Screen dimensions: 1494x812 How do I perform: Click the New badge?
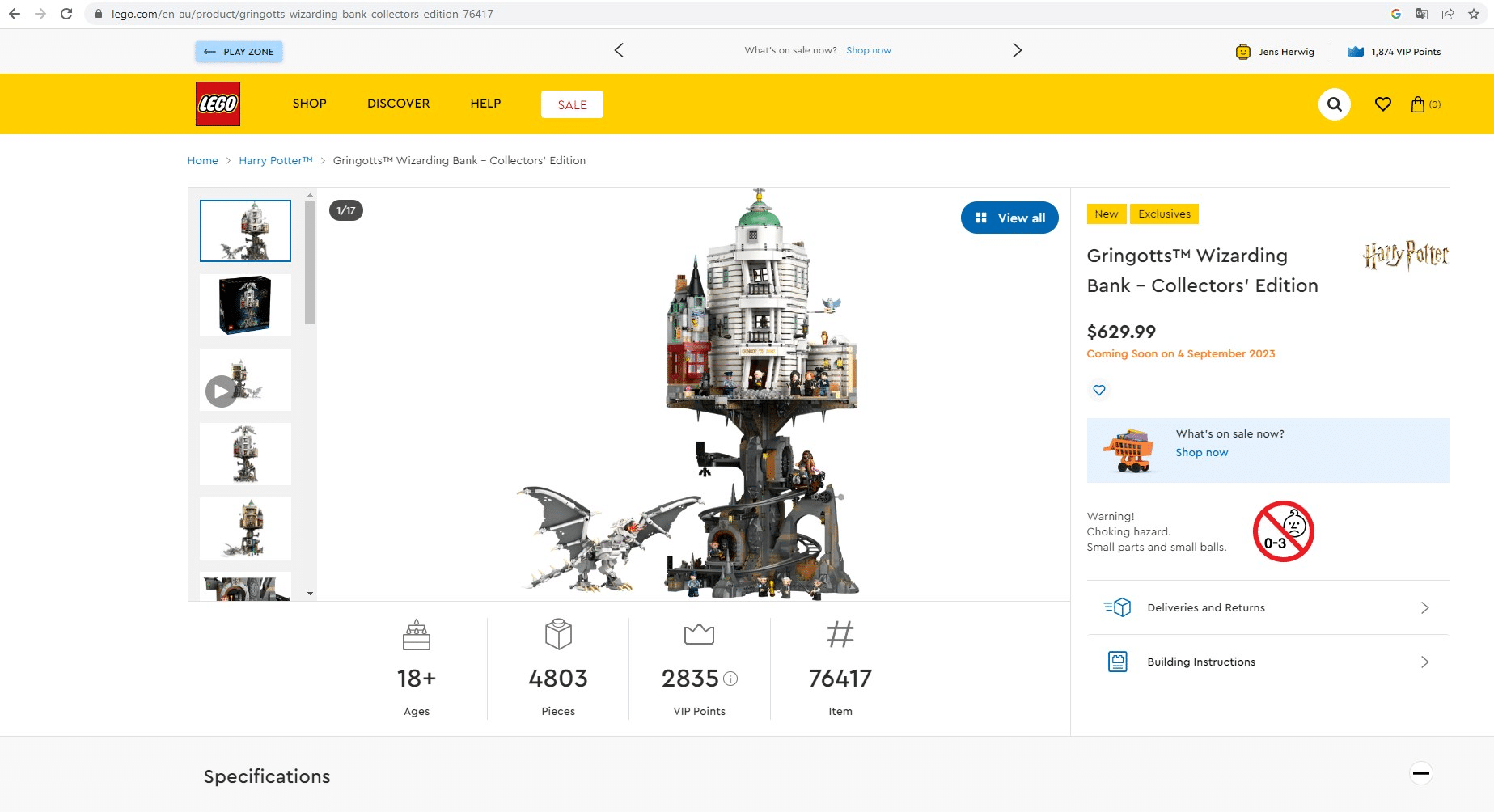1107,214
